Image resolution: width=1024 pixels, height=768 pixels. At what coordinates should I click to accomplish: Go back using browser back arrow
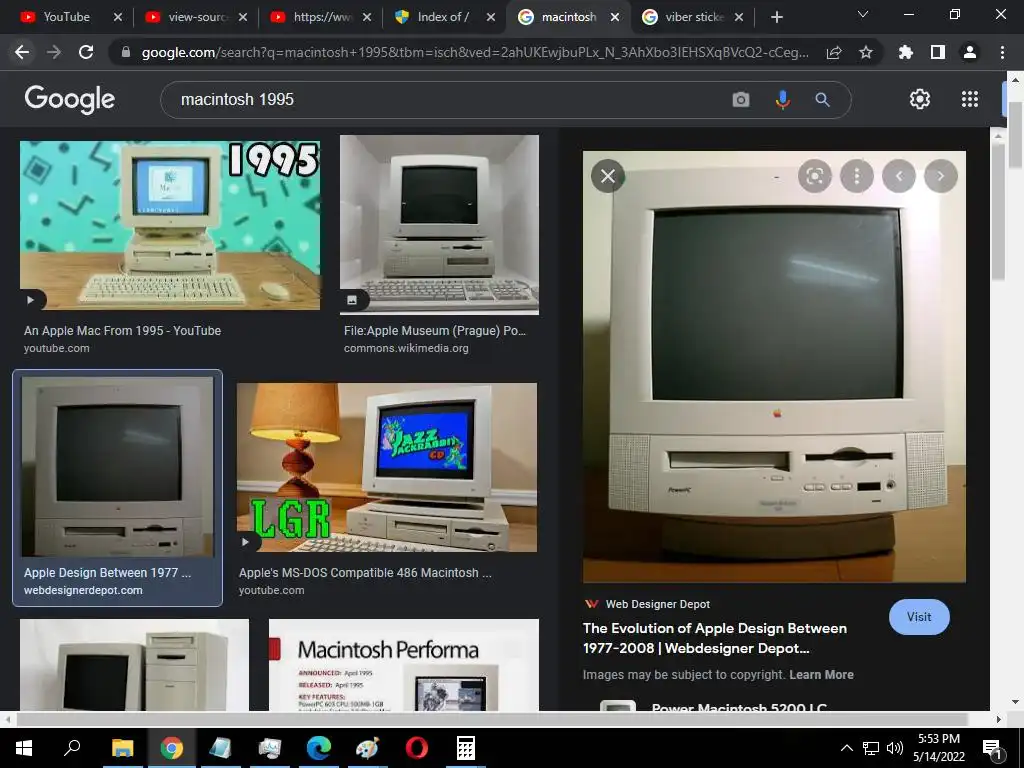click(x=22, y=52)
